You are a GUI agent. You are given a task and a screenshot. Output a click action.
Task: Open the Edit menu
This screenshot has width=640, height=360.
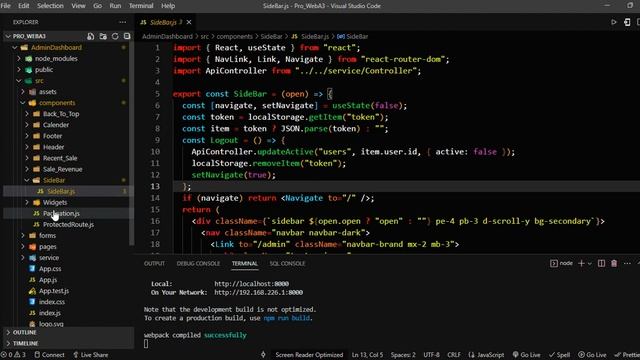point(24,6)
